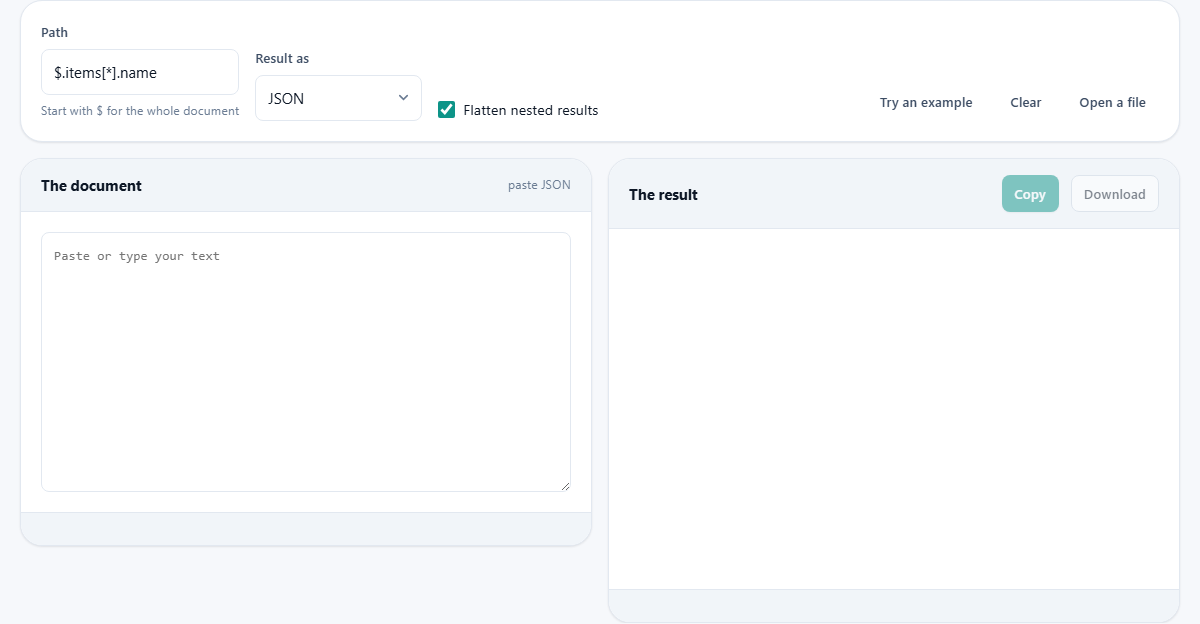Click the 'Result as' label
The height and width of the screenshot is (624, 1200).
pyautogui.click(x=282, y=59)
